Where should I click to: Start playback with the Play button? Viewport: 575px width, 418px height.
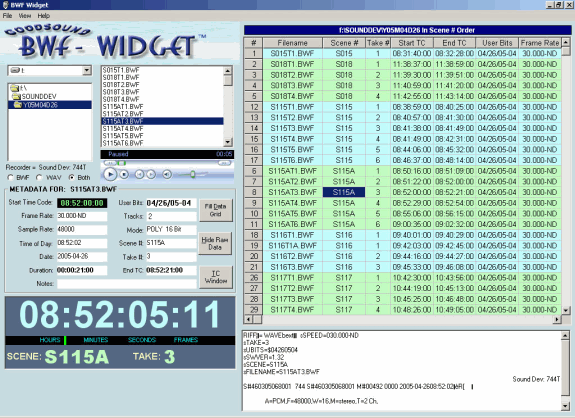(110, 175)
